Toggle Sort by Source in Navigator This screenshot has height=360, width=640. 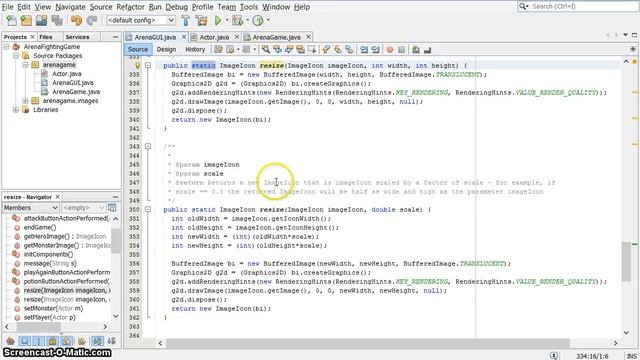(111, 341)
